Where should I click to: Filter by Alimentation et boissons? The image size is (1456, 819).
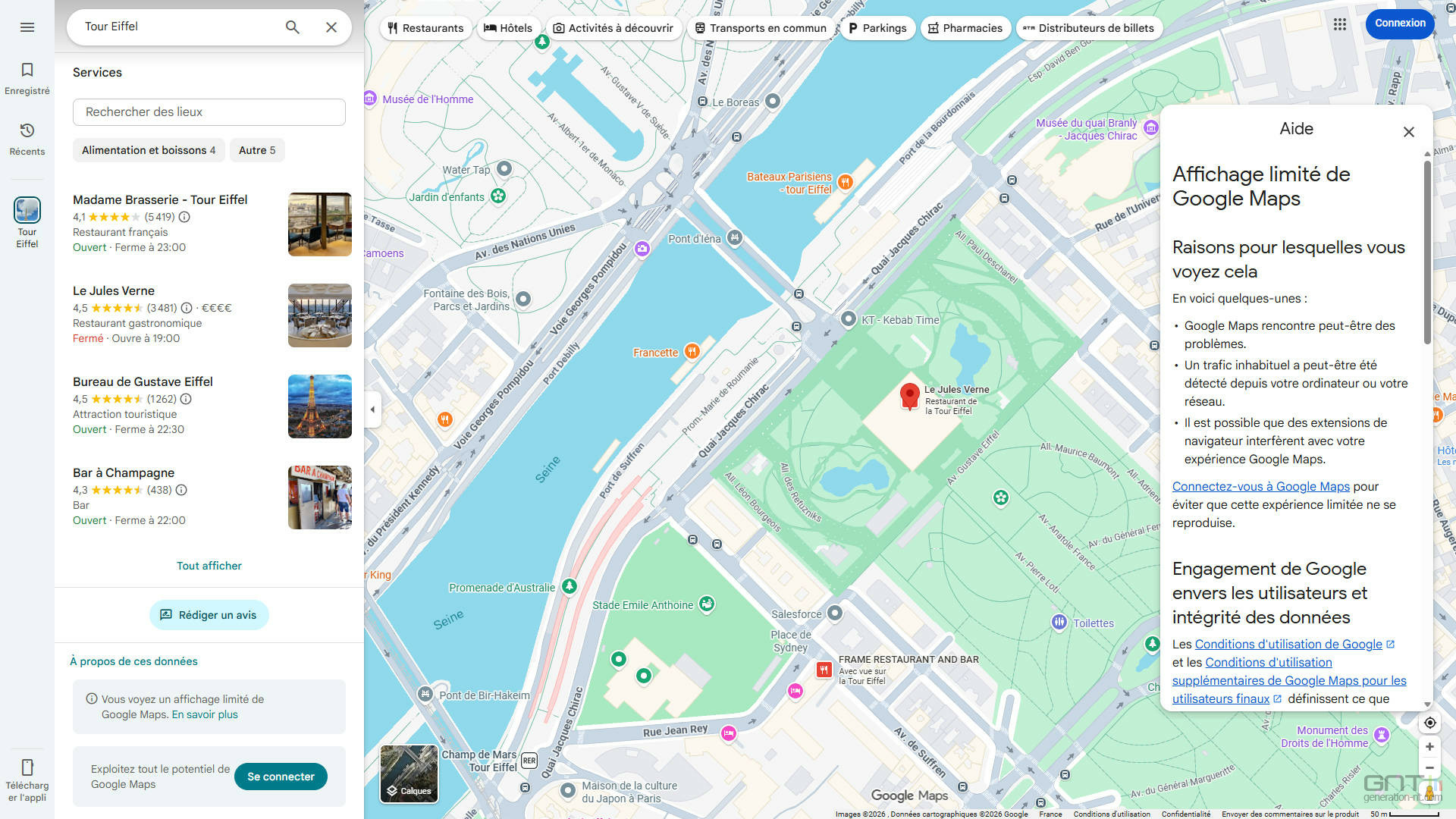149,150
